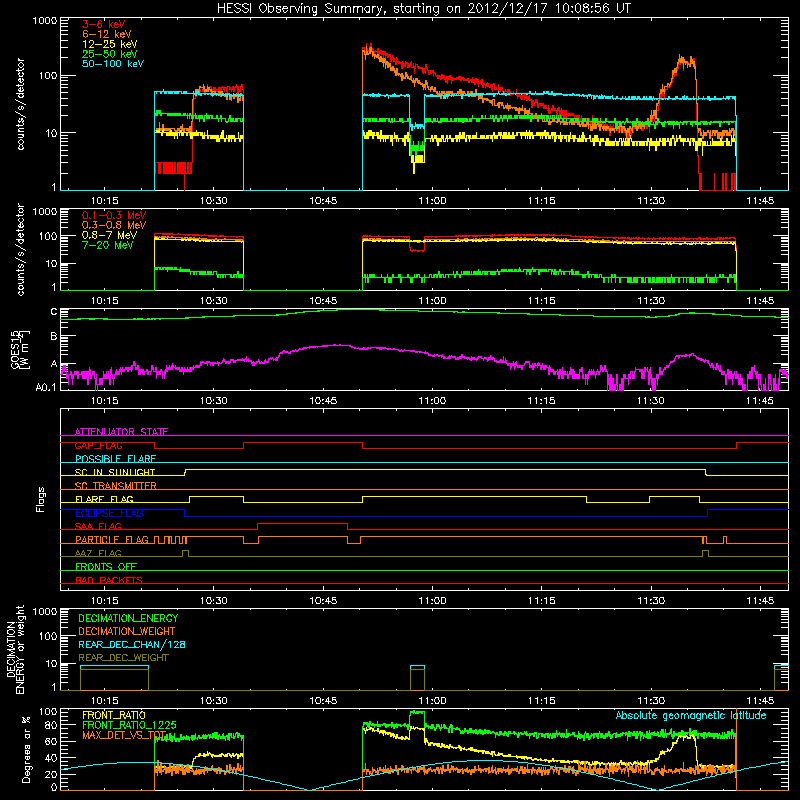Click the 11:00 tick label under top plot
This screenshot has height=800, width=800.
pos(432,201)
